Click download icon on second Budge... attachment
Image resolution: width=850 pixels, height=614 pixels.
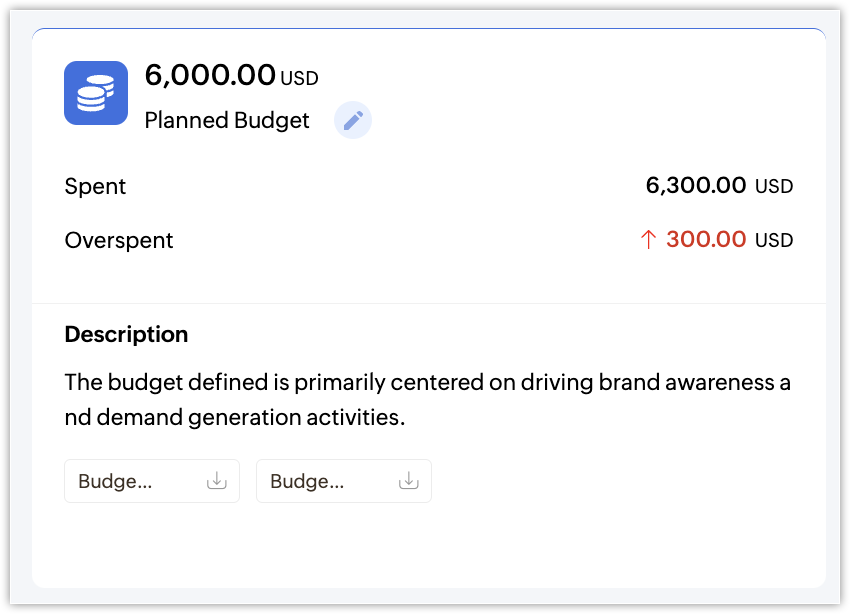coord(408,481)
